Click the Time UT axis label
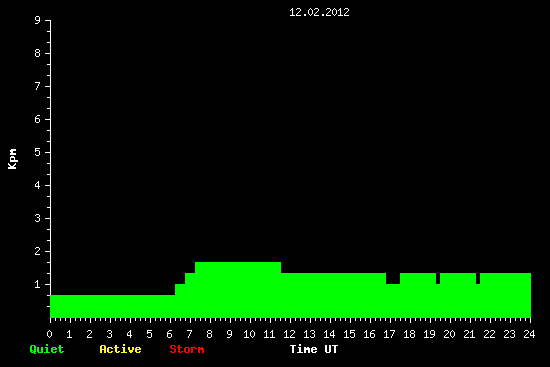Viewport: 550px width, 367px height. [x=314, y=349]
